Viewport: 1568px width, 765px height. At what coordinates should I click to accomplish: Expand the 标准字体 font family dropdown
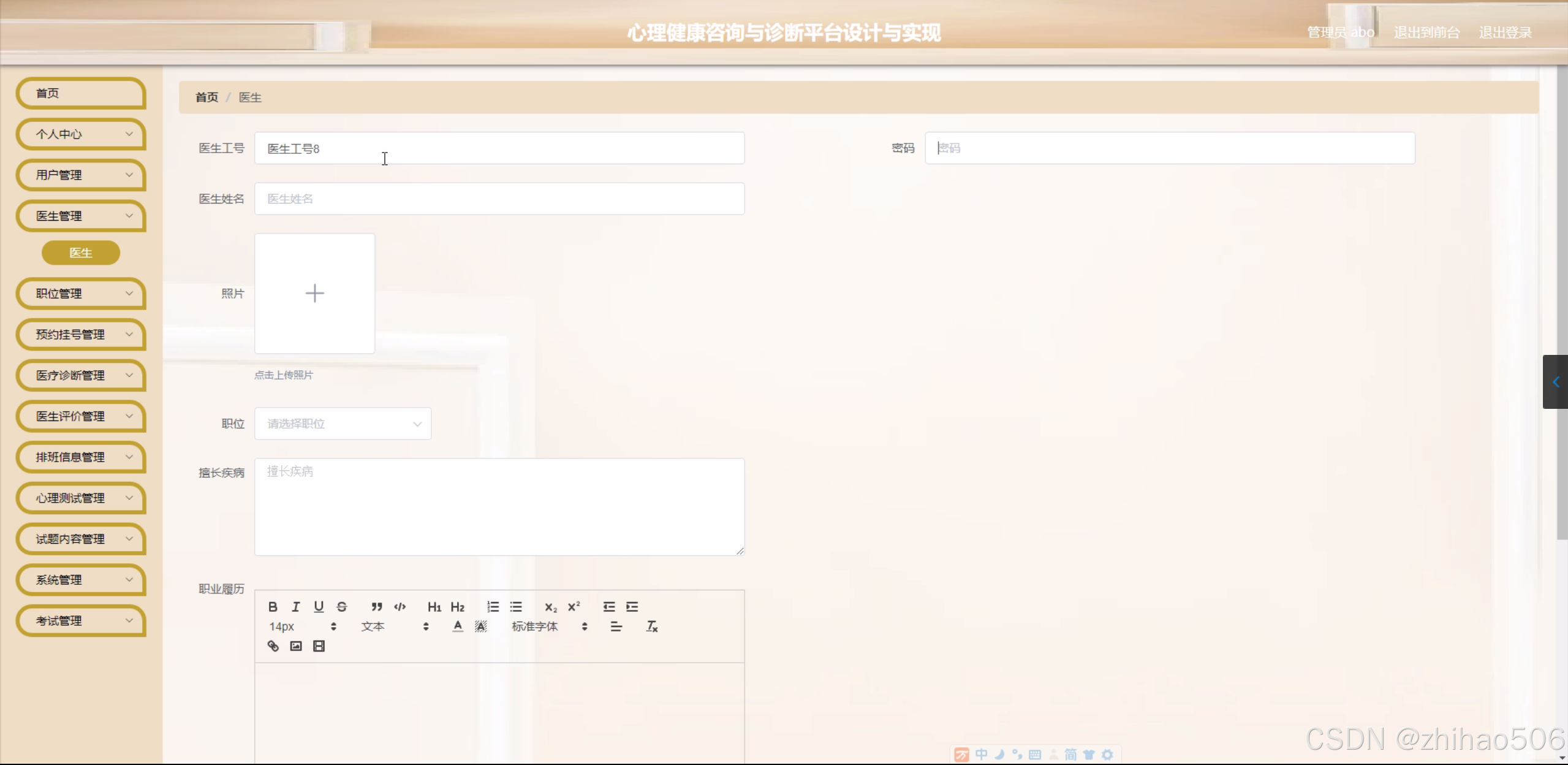tap(549, 626)
